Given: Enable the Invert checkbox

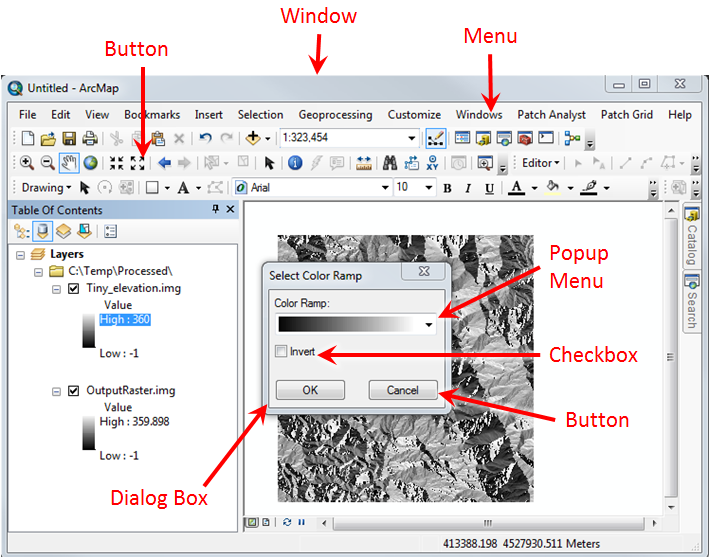Looking at the screenshot, I should (281, 352).
